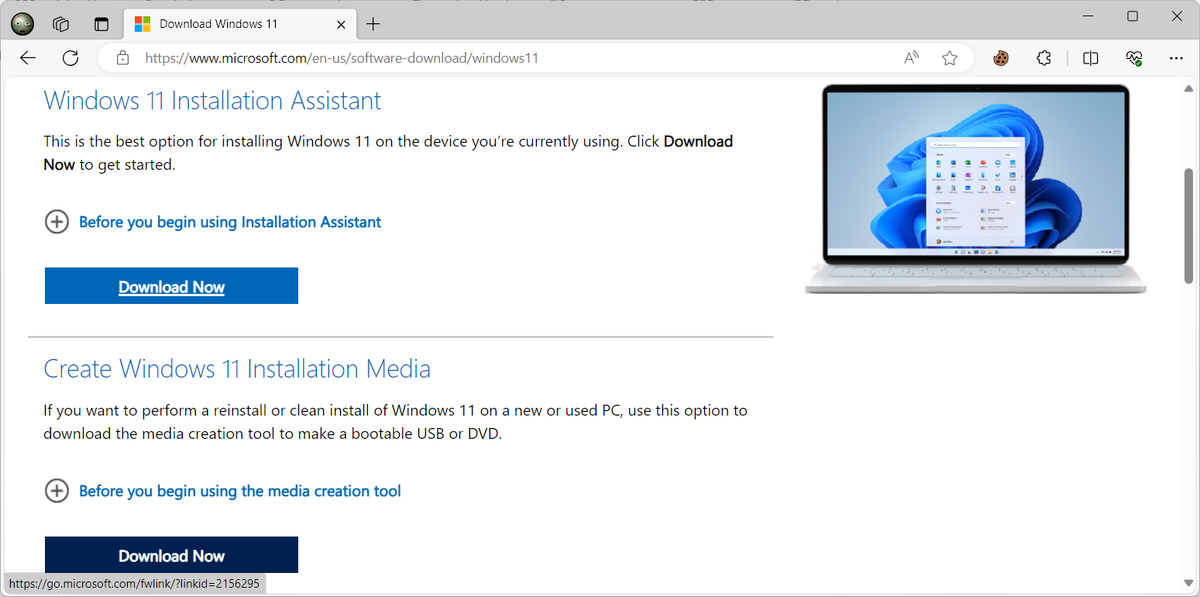The width and height of the screenshot is (1200, 597).
Task: Open the Settings and more menu
Action: (1177, 58)
